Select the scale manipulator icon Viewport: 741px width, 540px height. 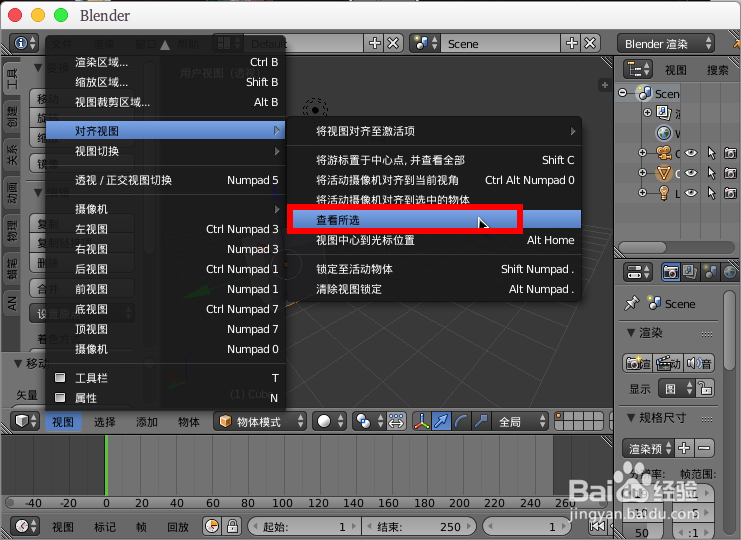coord(481,421)
